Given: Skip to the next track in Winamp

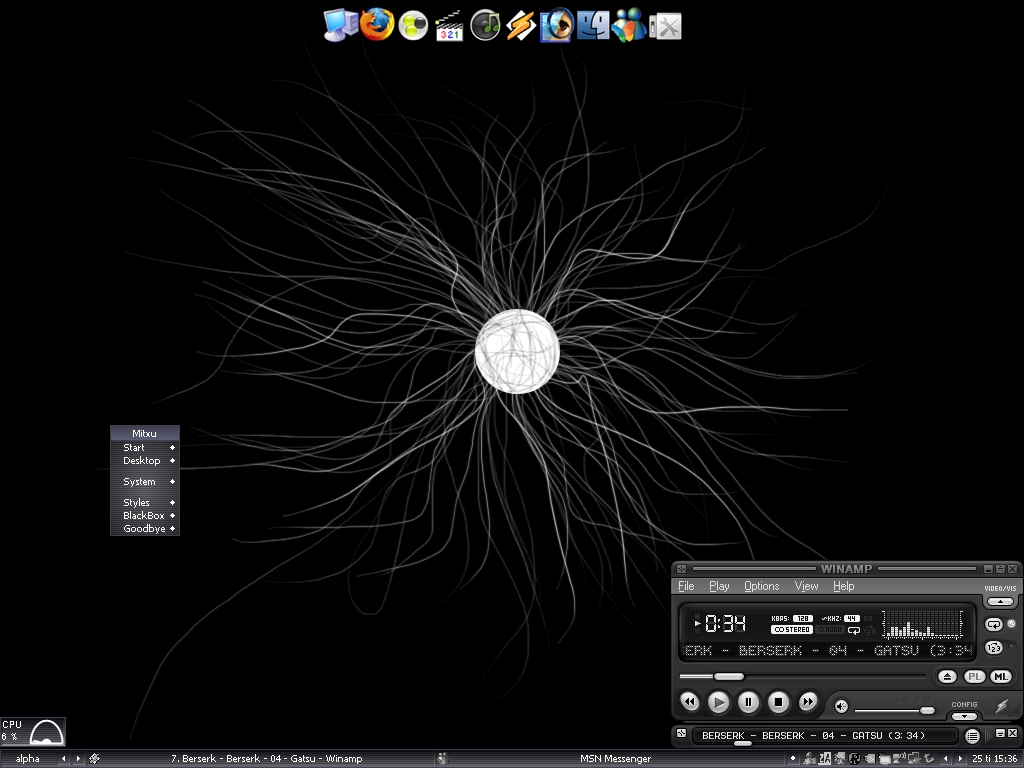Looking at the screenshot, I should tap(808, 702).
